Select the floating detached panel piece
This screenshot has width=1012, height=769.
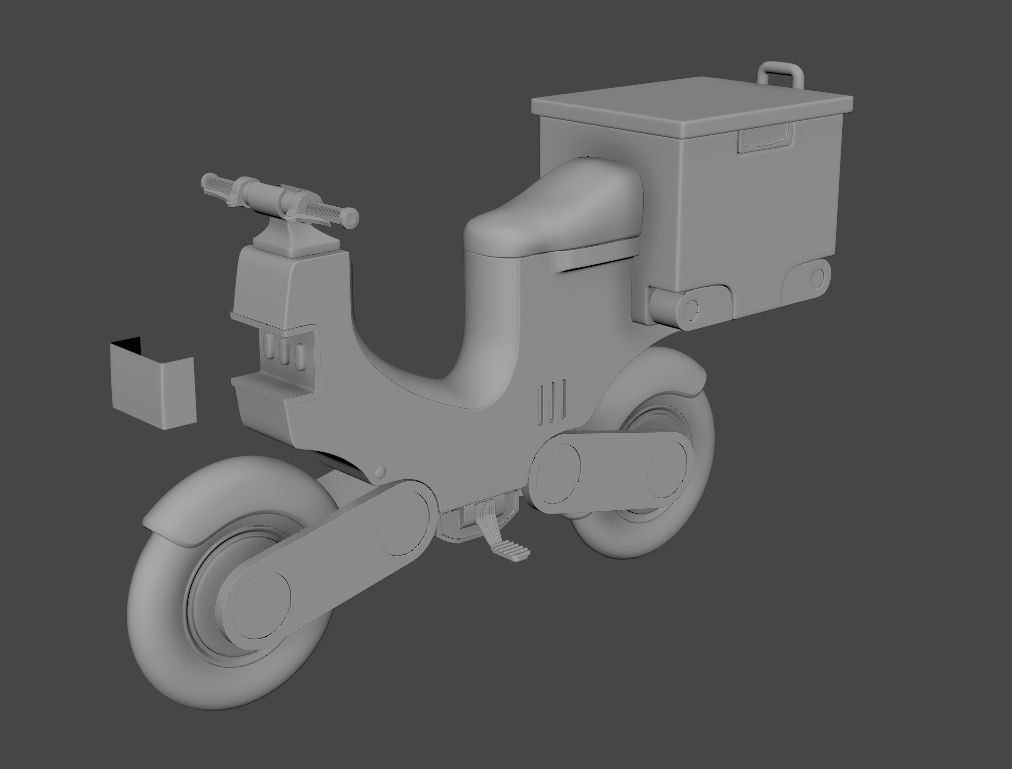(x=153, y=383)
